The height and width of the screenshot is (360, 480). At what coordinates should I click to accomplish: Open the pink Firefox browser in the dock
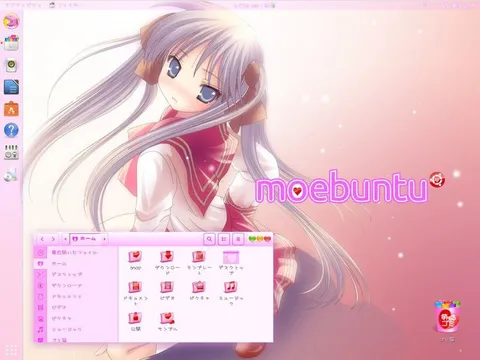click(11, 21)
